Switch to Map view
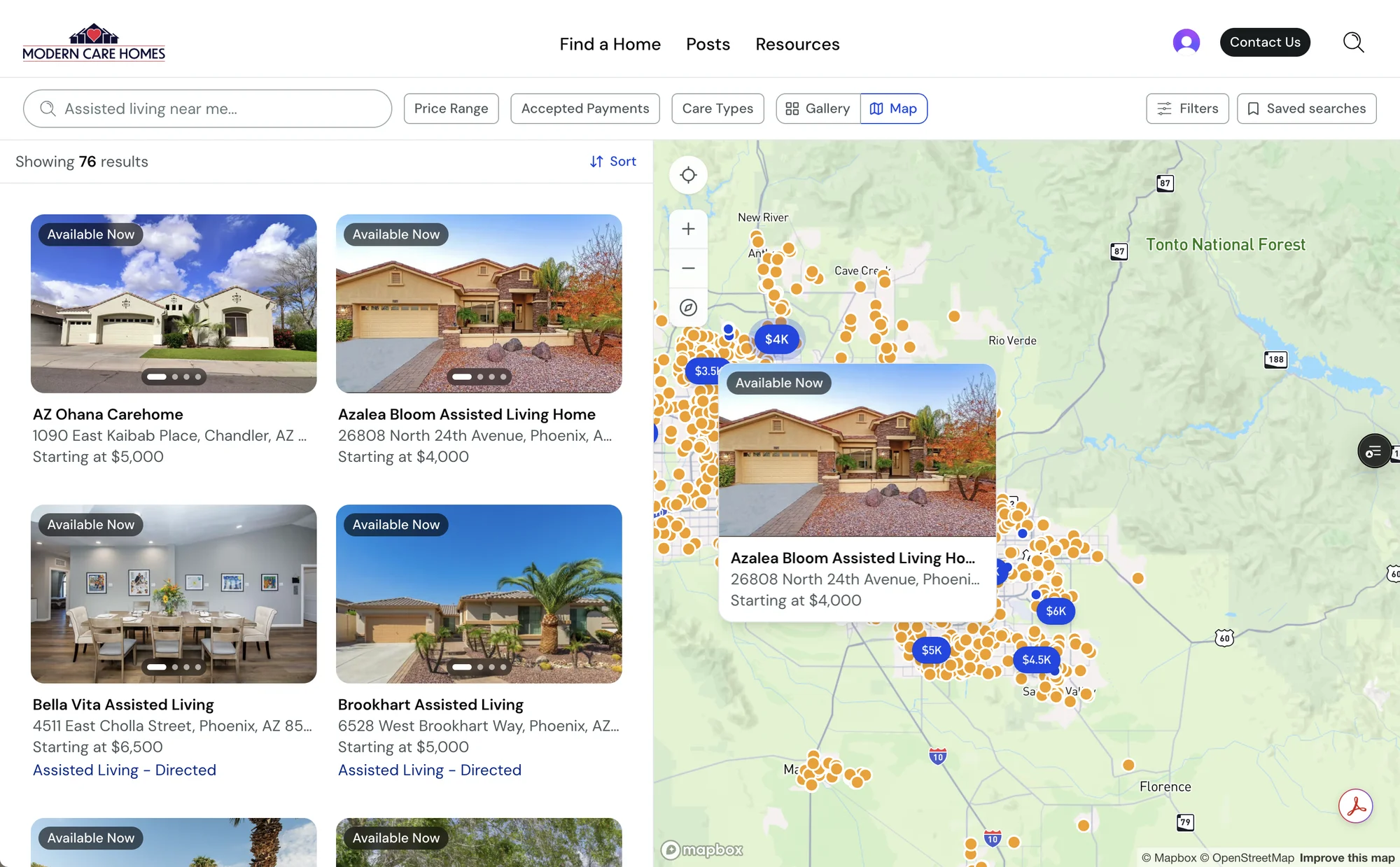This screenshot has width=1400, height=867. point(893,108)
